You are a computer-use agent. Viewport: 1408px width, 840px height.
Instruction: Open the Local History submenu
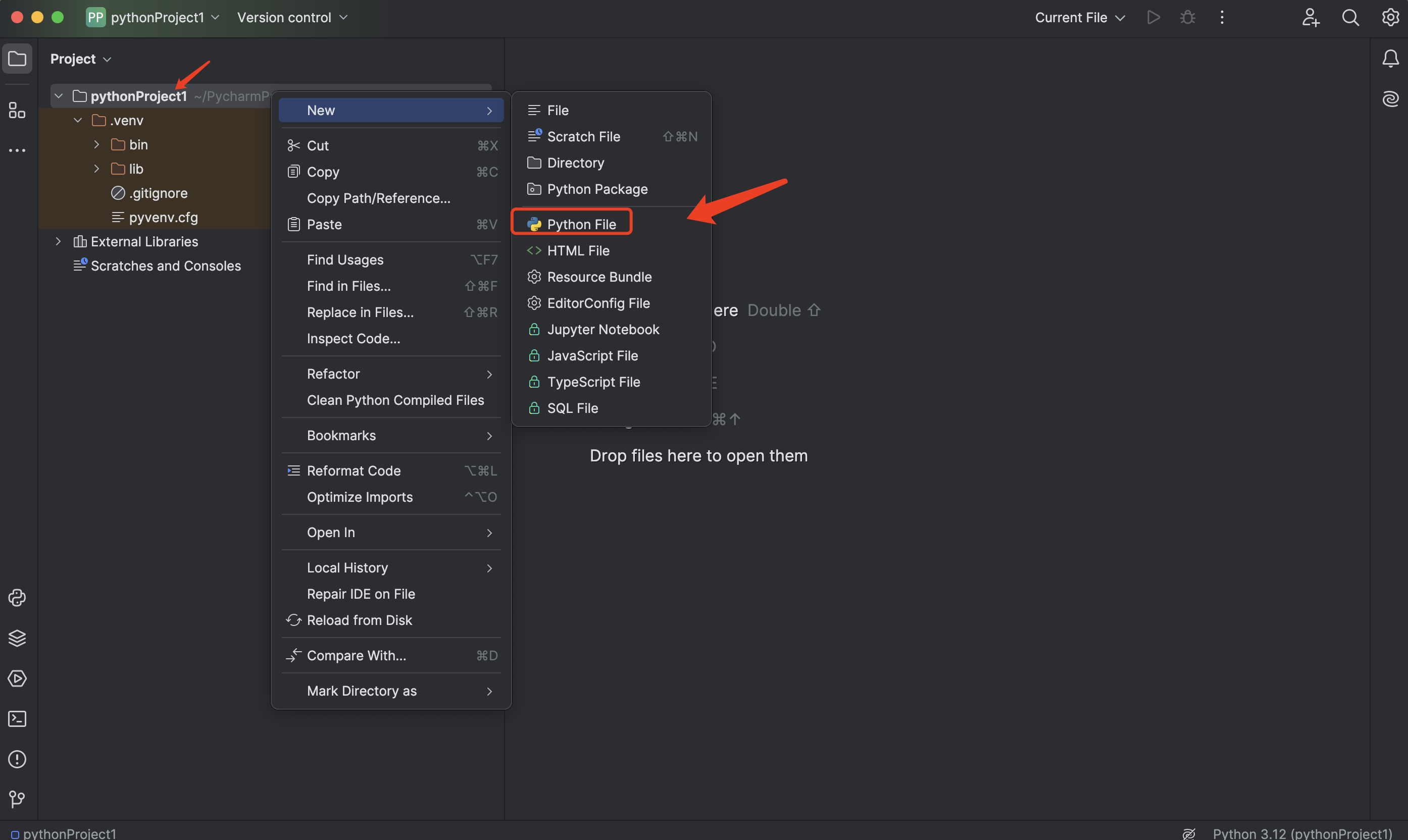391,568
